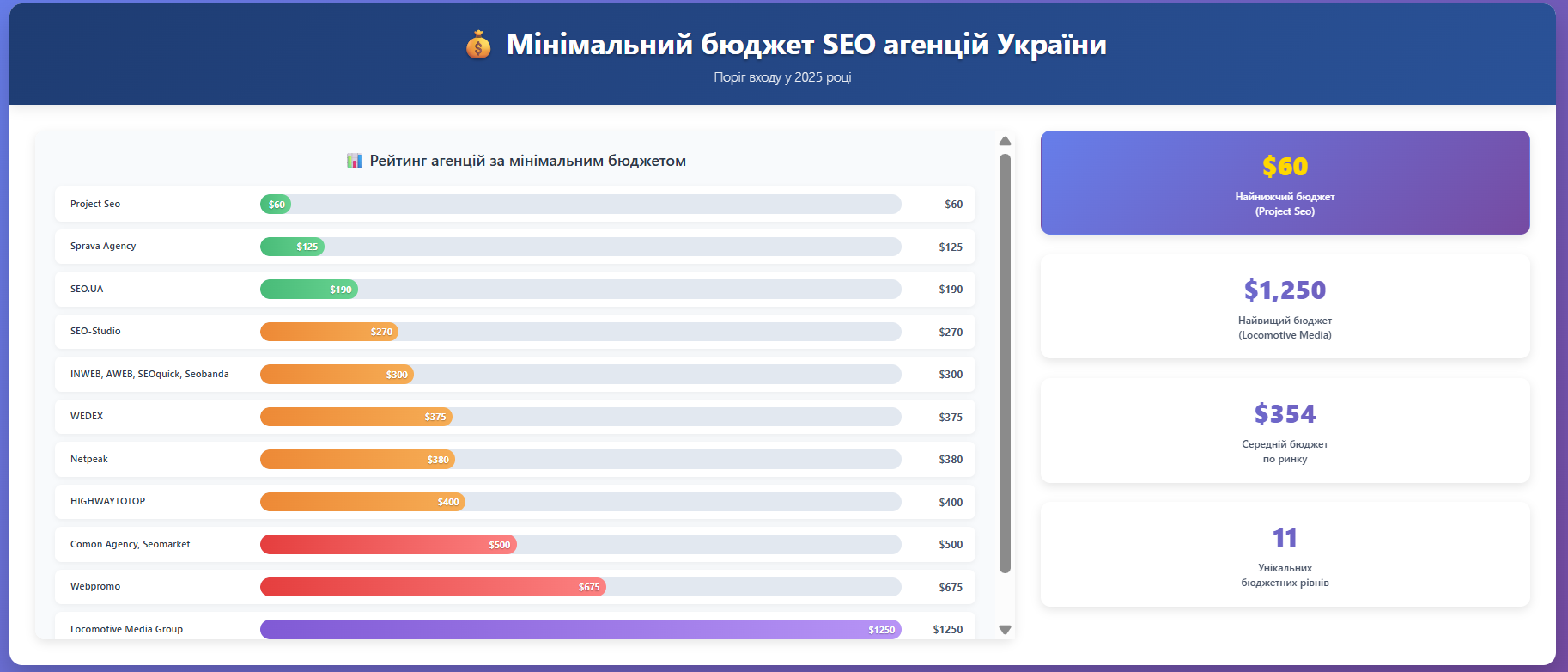Click scrollbar down arrow in rating panel

(1005, 630)
